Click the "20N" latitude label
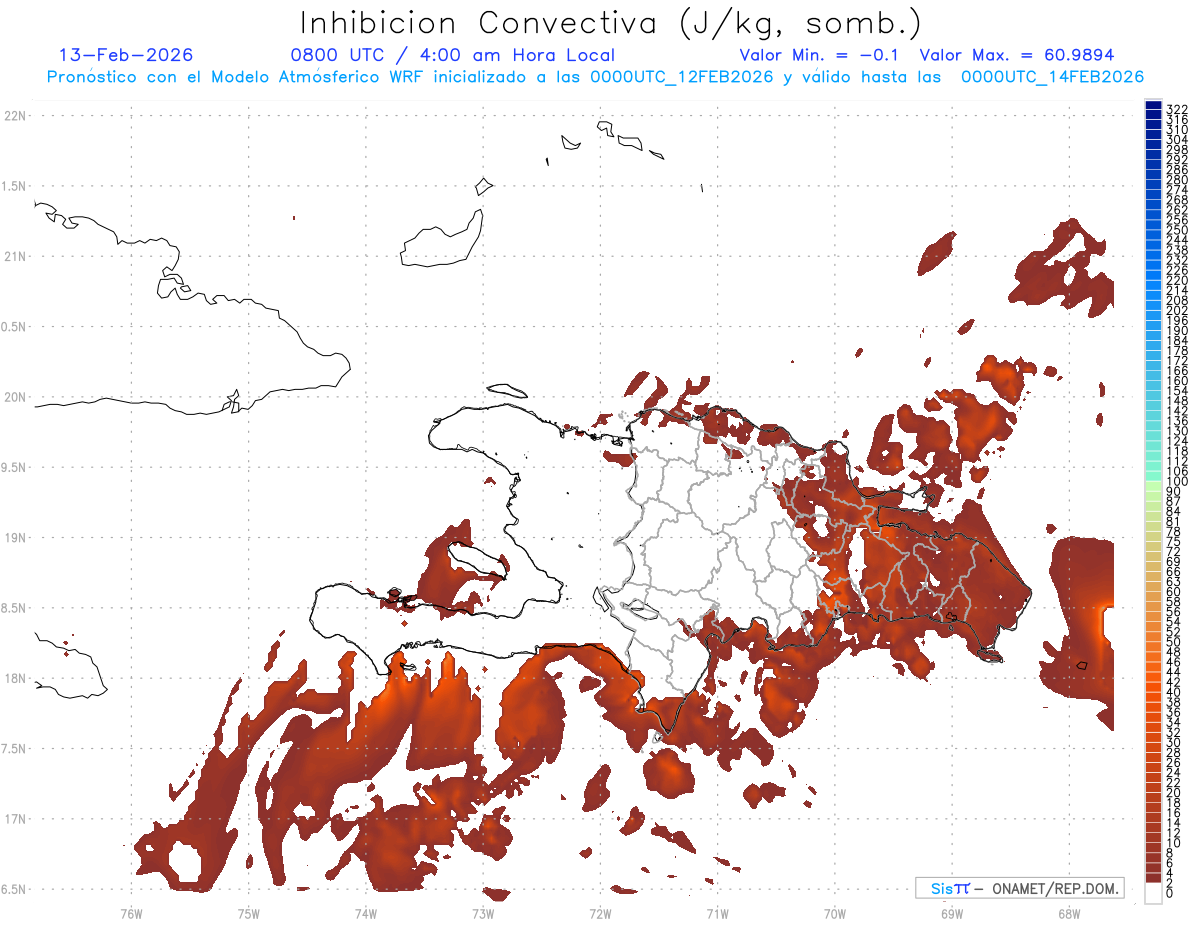 [14, 397]
